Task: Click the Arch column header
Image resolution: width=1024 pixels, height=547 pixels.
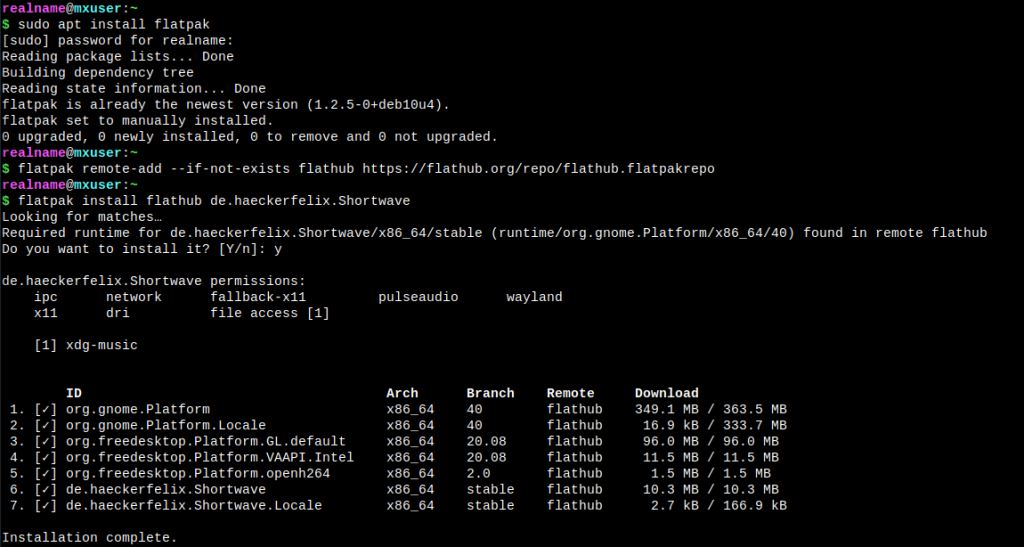Action: tap(402, 393)
